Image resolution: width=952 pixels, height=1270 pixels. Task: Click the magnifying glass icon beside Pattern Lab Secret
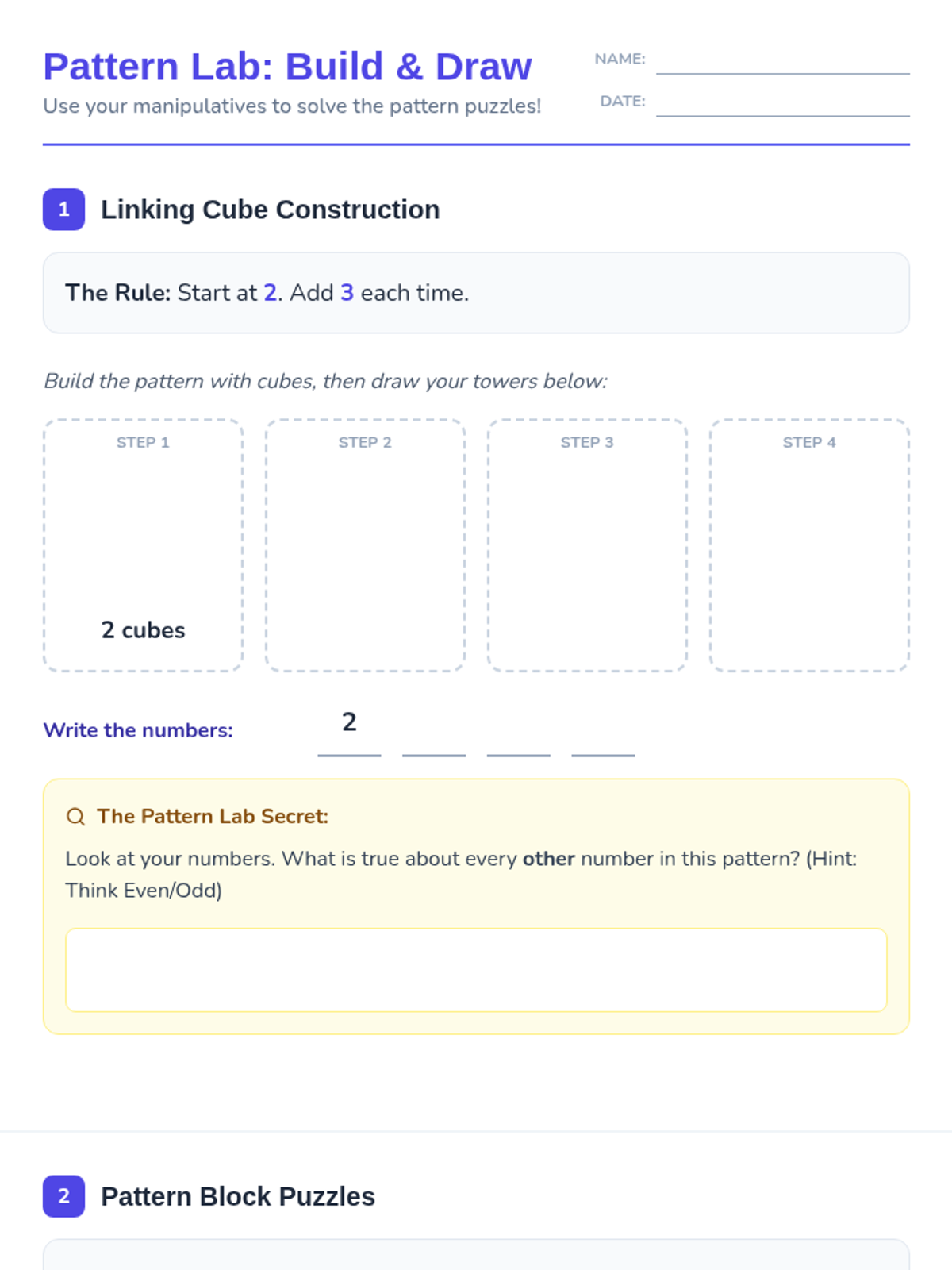coord(75,817)
